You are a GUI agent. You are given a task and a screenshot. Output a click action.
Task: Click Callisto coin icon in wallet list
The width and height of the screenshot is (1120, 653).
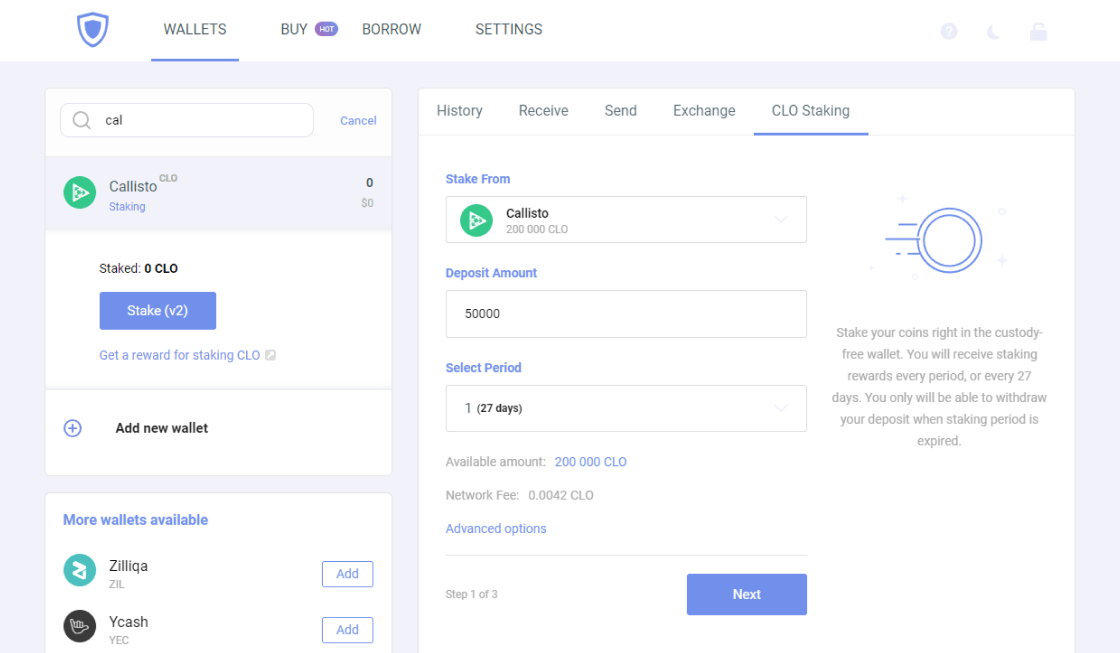(79, 193)
